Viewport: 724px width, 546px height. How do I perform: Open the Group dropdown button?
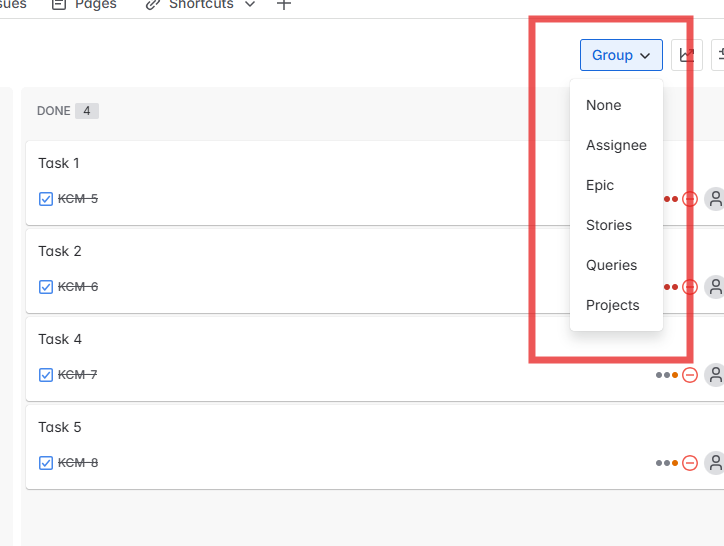tap(621, 55)
